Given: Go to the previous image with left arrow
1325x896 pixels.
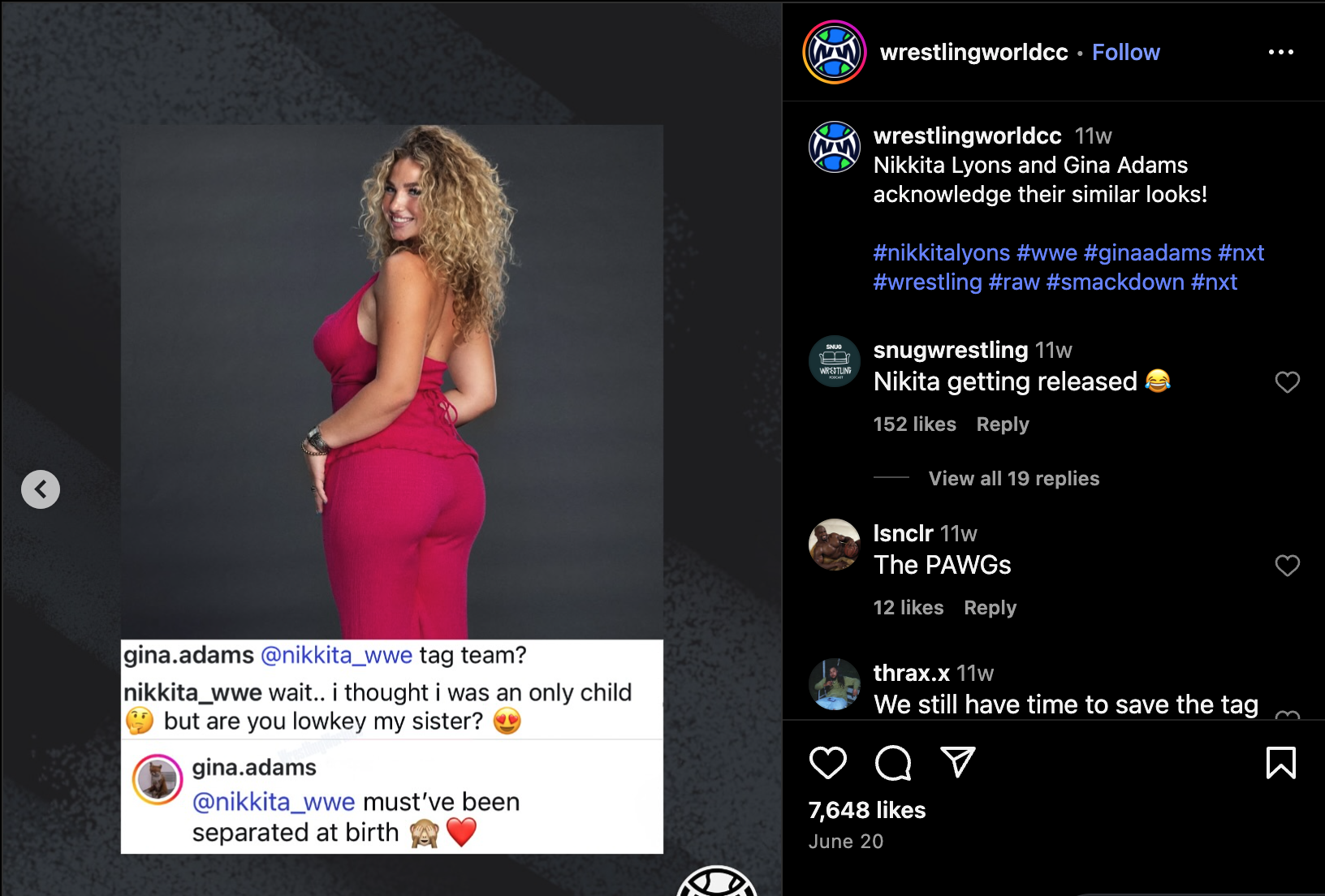Looking at the screenshot, I should tap(41, 489).
